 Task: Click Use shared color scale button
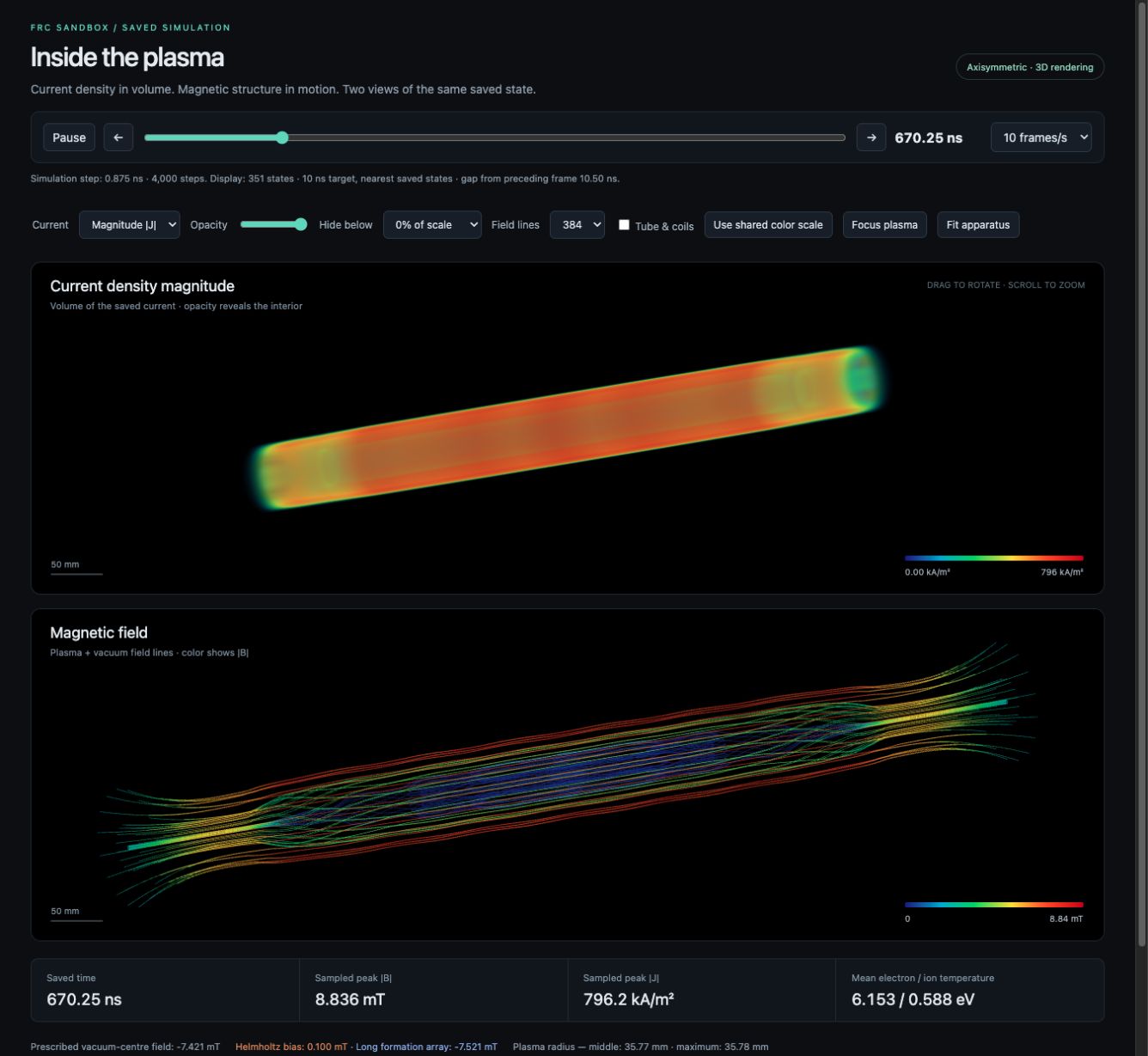pyautogui.click(x=768, y=225)
